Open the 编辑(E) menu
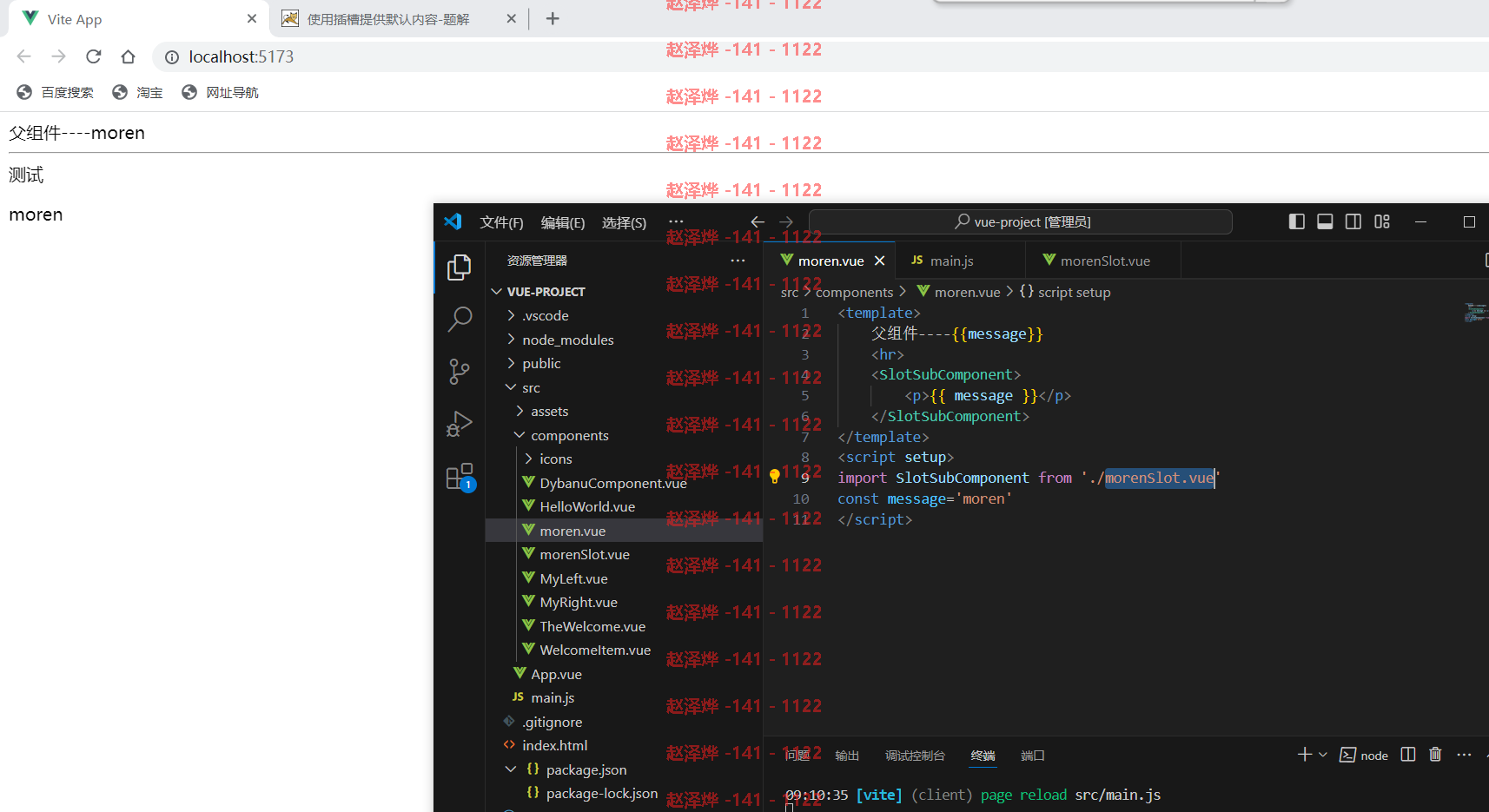Screen dimensions: 1489x812 click(x=563, y=222)
